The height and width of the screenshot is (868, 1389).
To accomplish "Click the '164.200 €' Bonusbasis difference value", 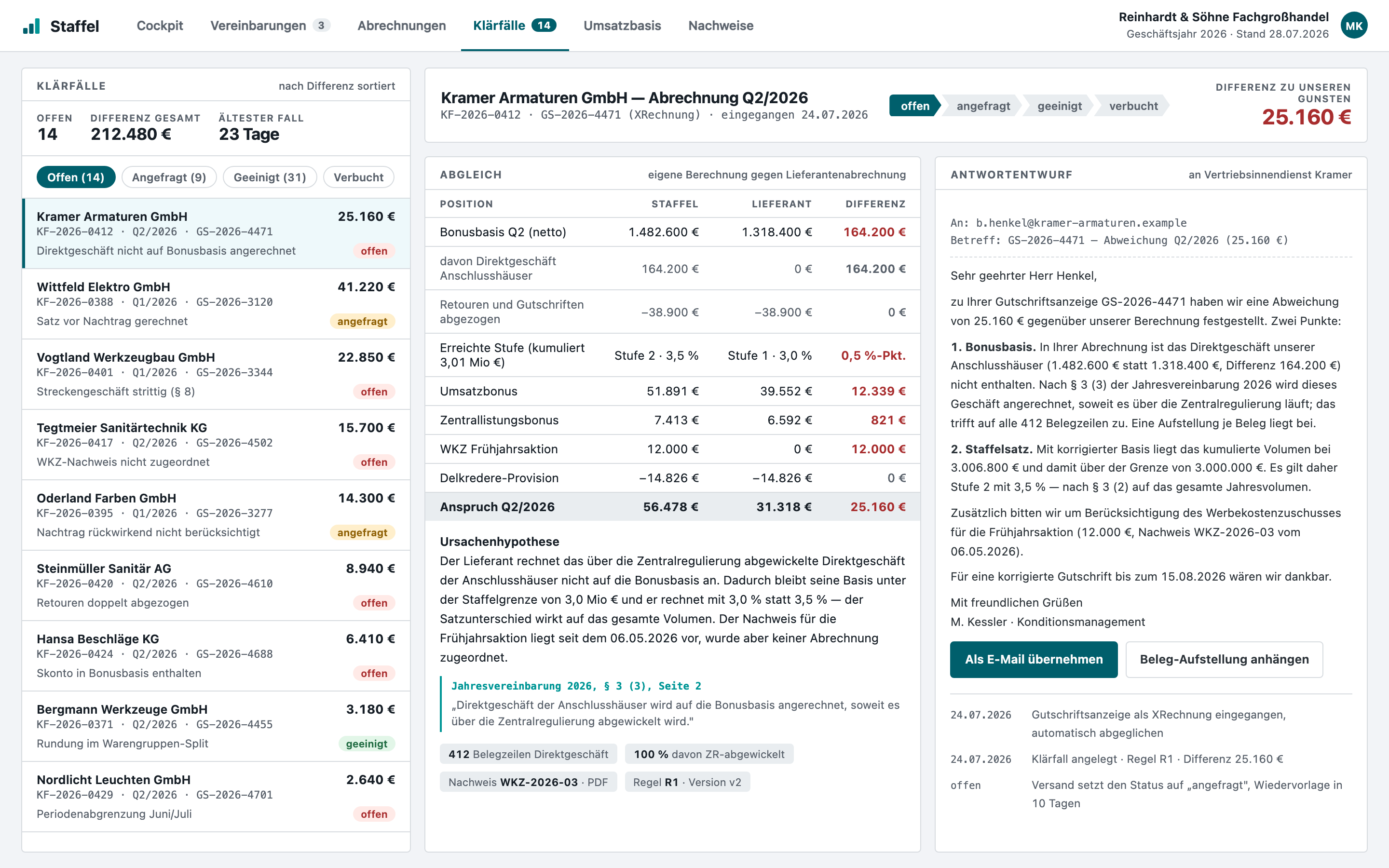I will point(874,232).
